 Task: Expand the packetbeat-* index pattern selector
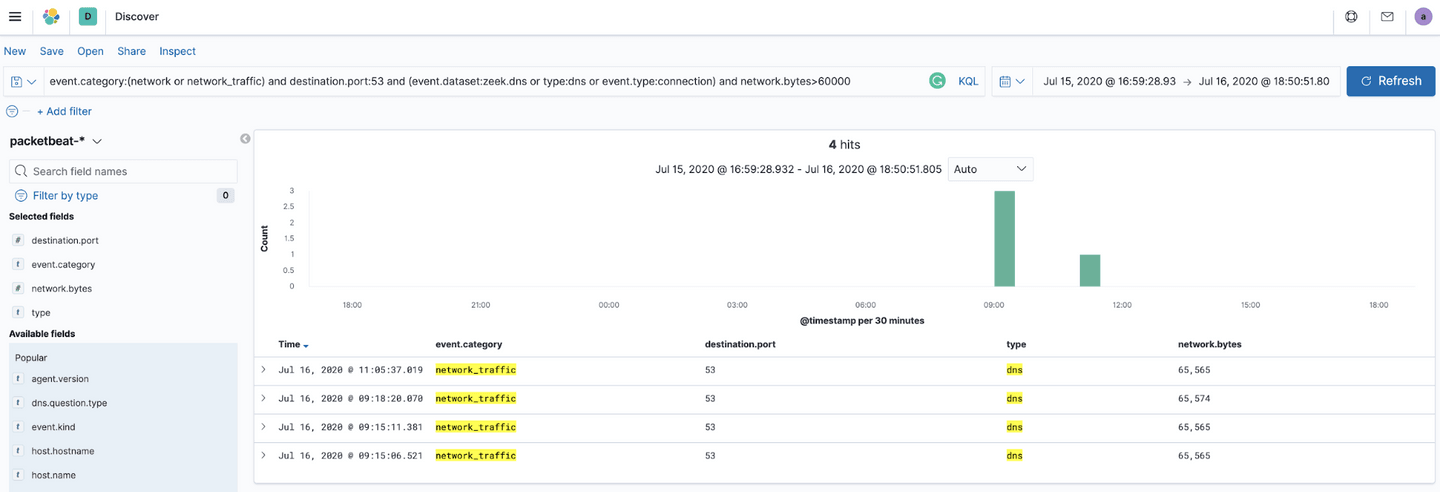56,142
